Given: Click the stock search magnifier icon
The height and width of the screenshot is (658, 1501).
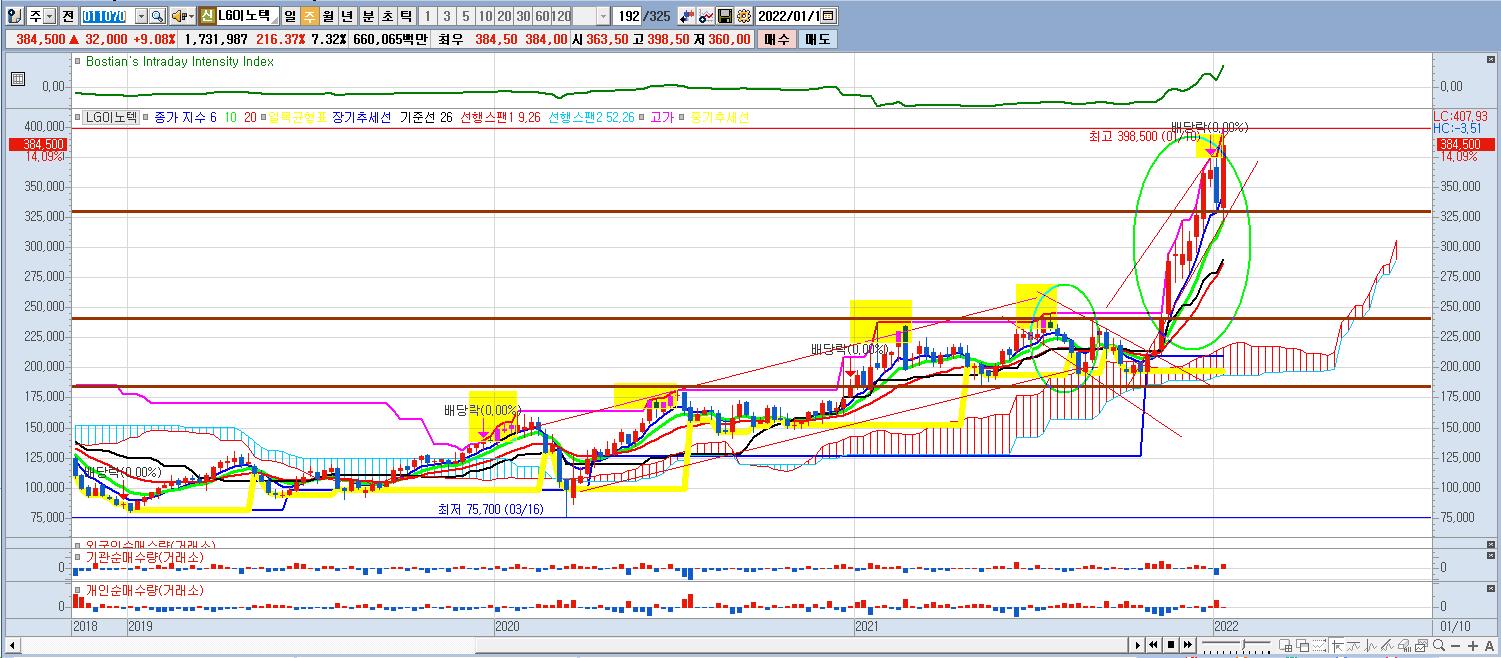Looking at the screenshot, I should tap(157, 16).
